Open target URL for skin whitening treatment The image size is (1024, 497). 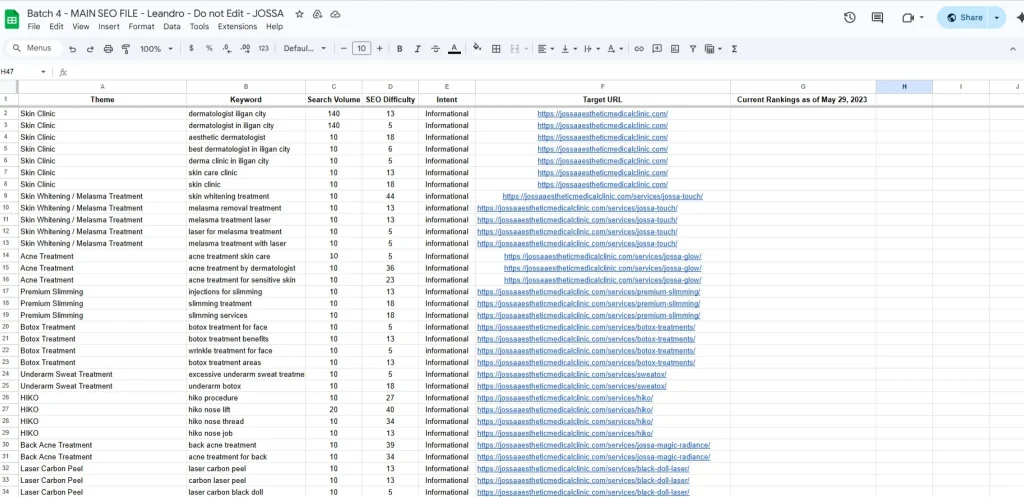click(603, 196)
